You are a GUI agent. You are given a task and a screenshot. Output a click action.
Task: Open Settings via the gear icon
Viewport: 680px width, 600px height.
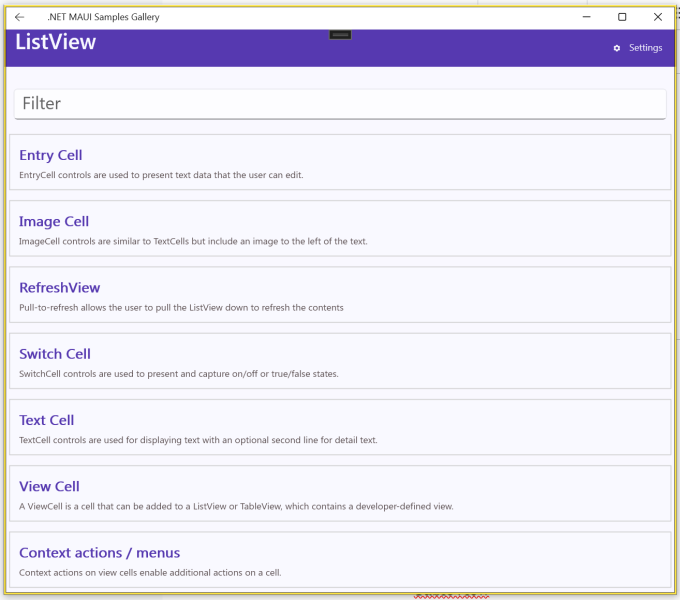617,48
